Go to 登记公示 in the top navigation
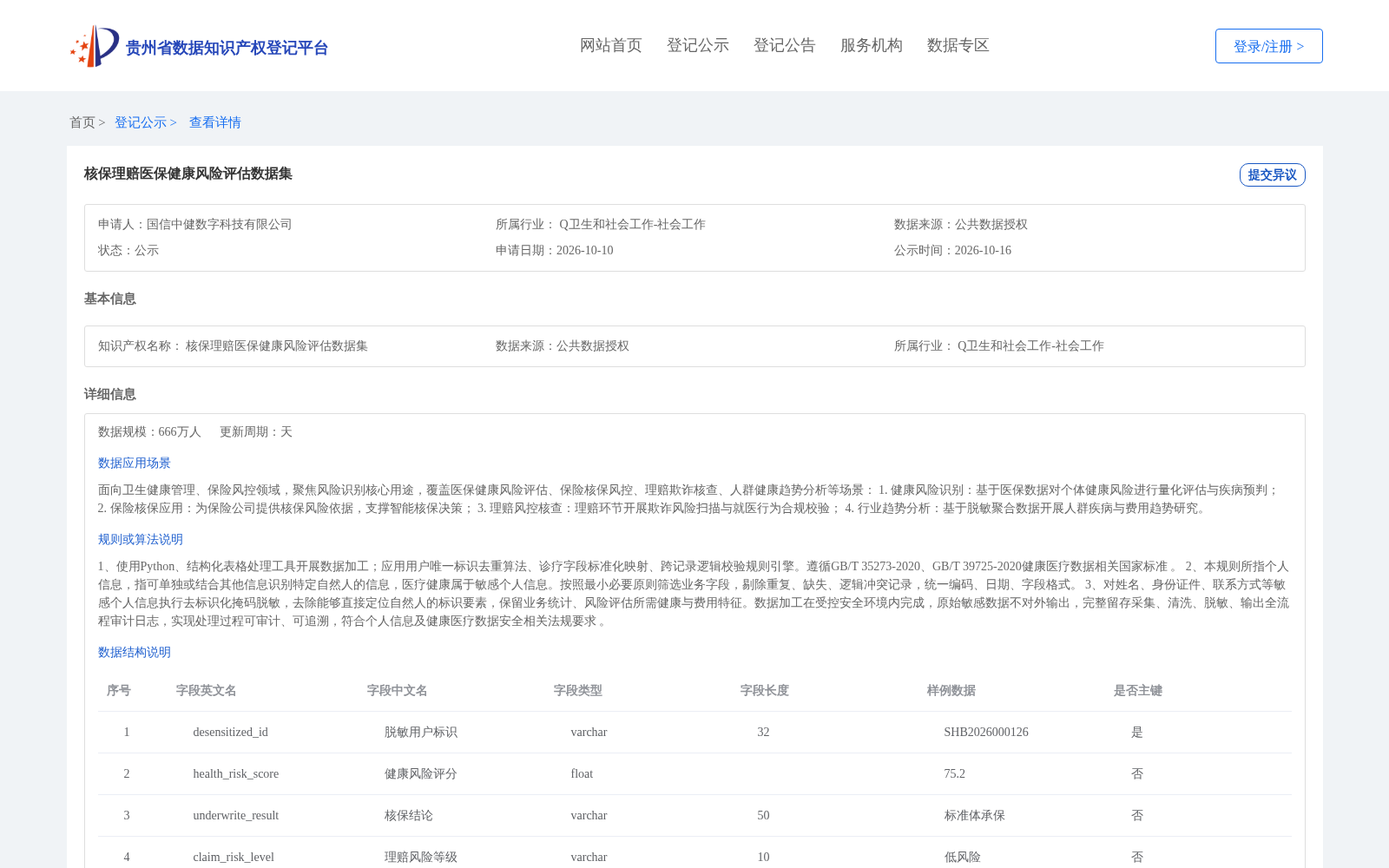 pyautogui.click(x=698, y=45)
